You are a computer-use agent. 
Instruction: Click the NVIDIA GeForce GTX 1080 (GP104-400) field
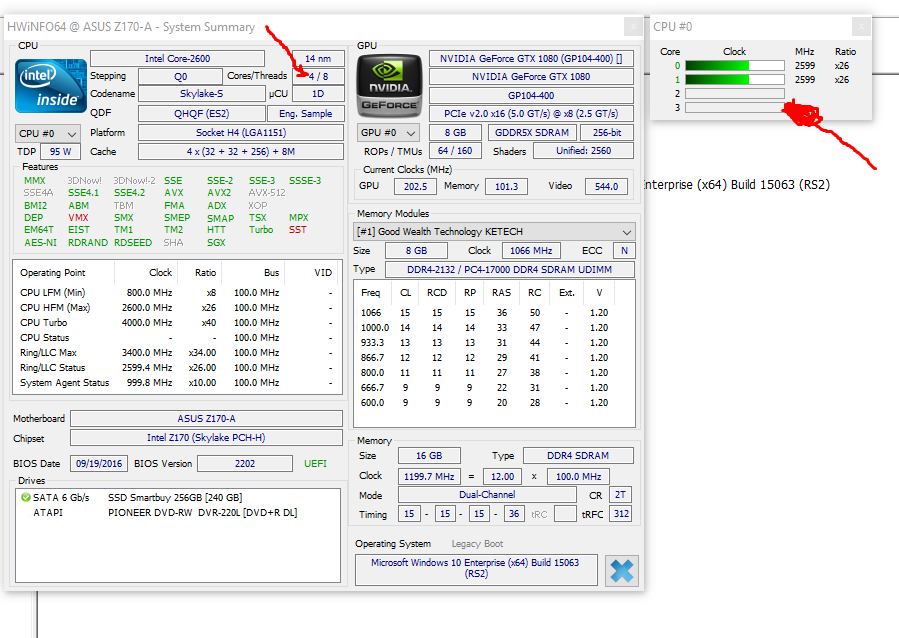coord(531,58)
